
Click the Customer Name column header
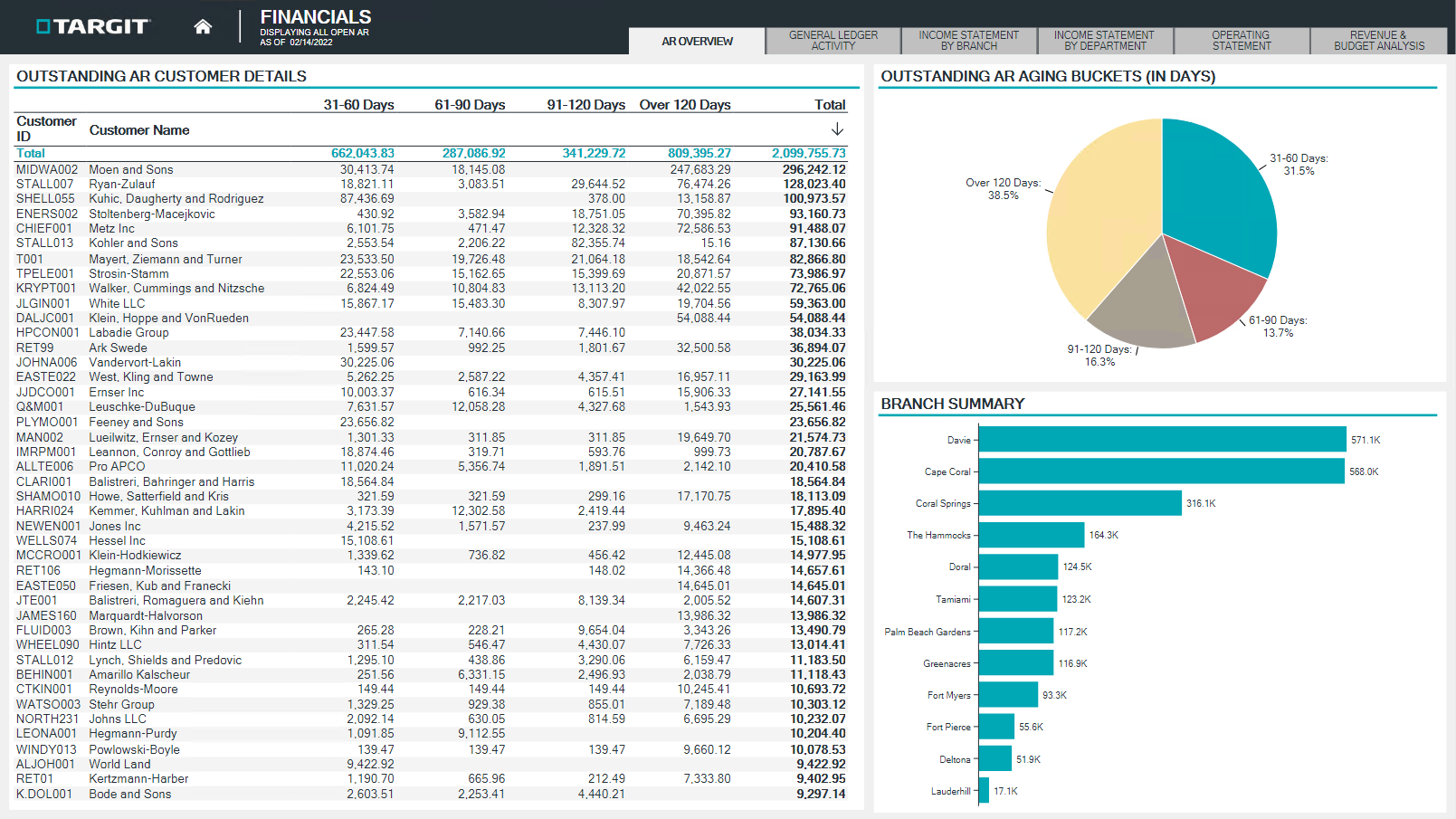(139, 130)
